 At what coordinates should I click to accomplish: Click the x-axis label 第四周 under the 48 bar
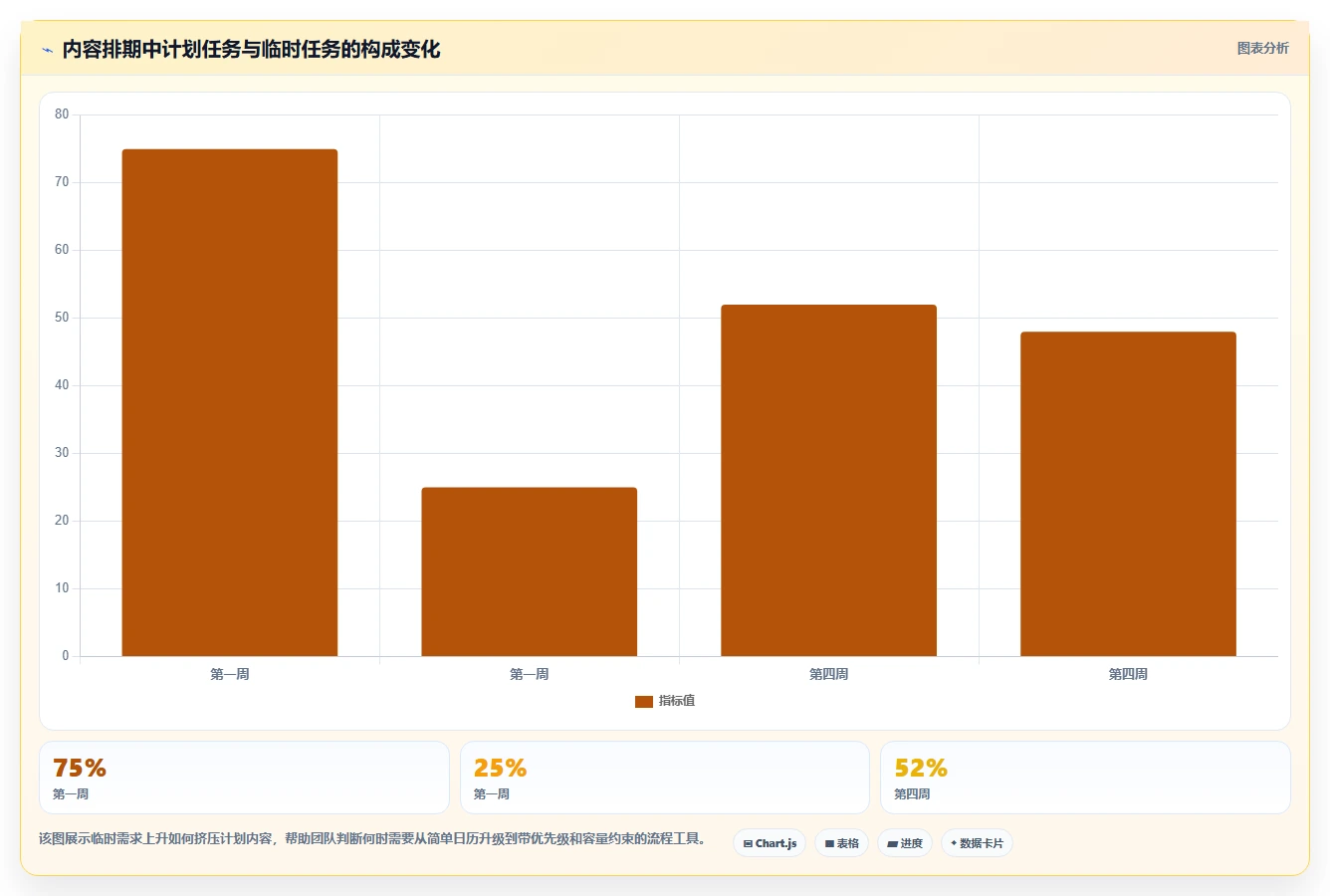(x=1129, y=675)
